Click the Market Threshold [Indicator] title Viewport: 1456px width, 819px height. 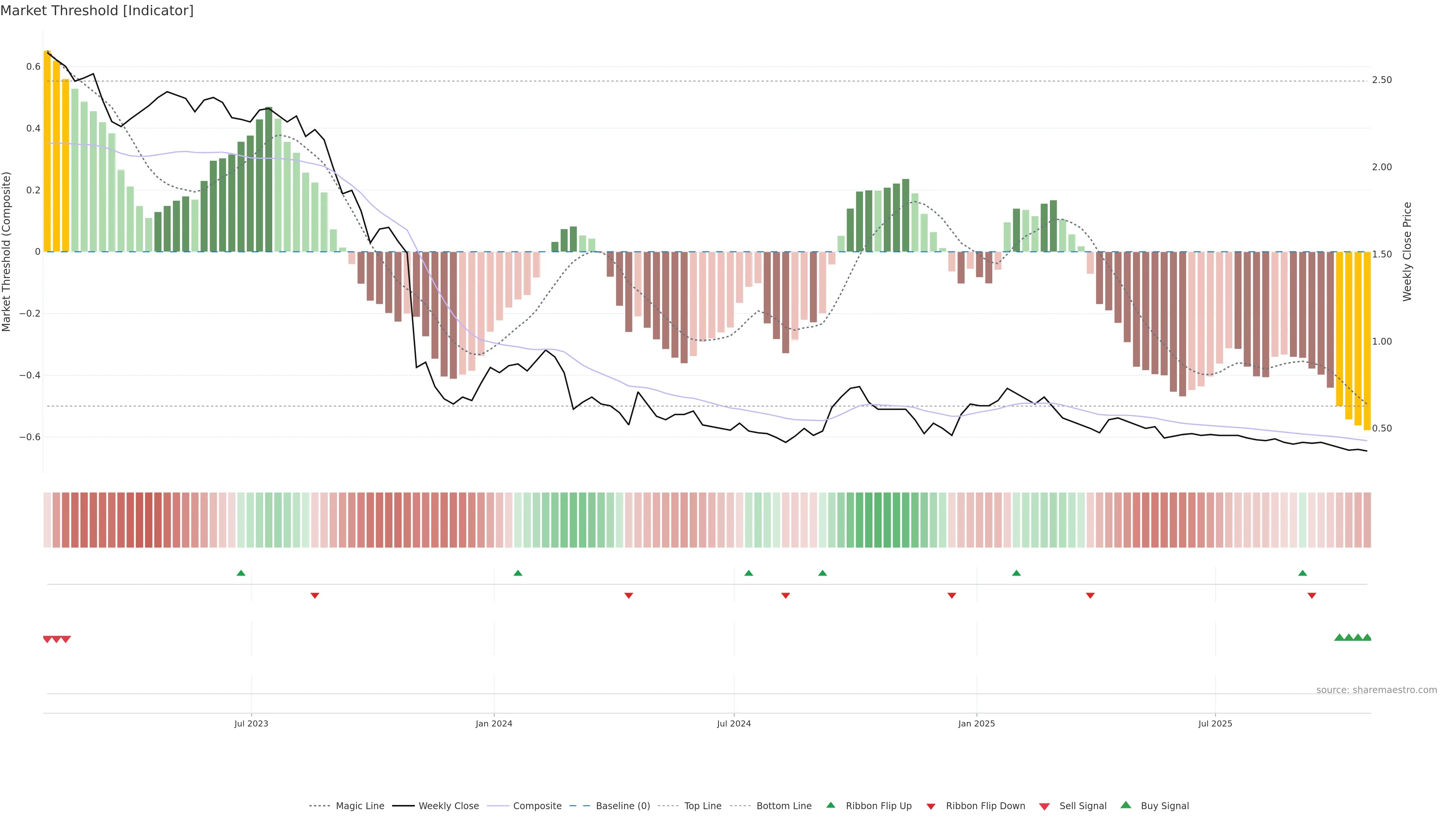click(97, 11)
